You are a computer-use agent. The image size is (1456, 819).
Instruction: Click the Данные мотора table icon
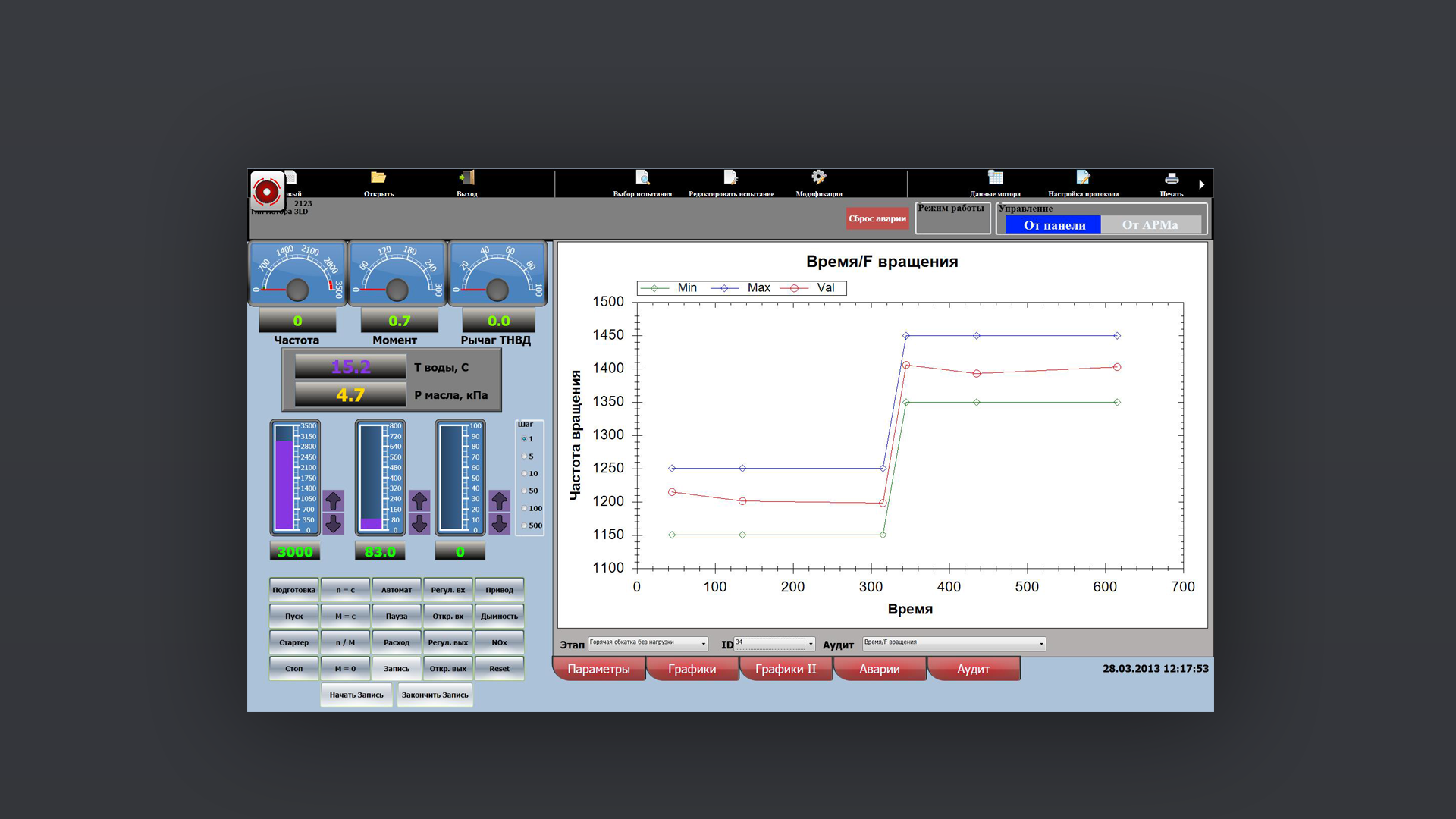tap(995, 178)
